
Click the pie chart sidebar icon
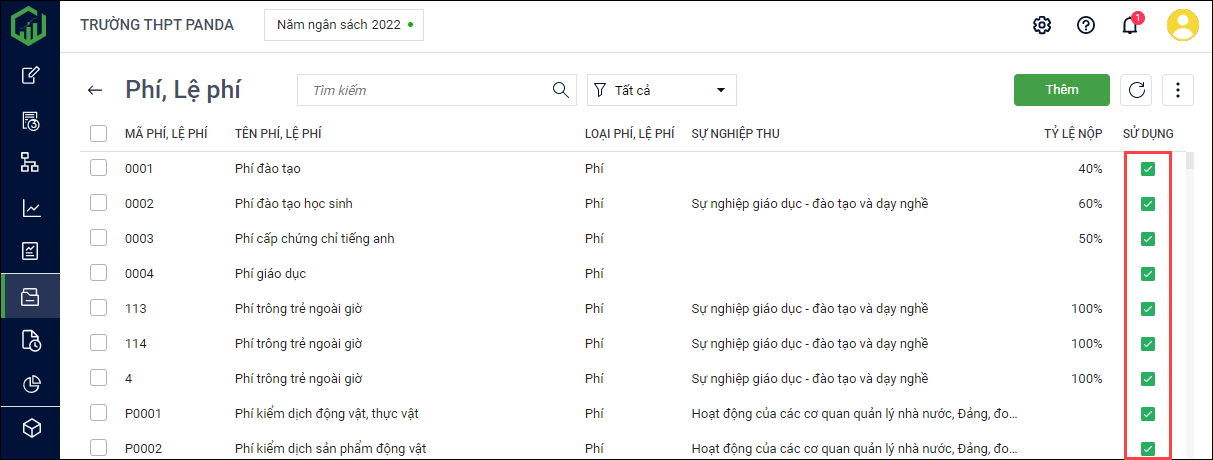tap(31, 384)
